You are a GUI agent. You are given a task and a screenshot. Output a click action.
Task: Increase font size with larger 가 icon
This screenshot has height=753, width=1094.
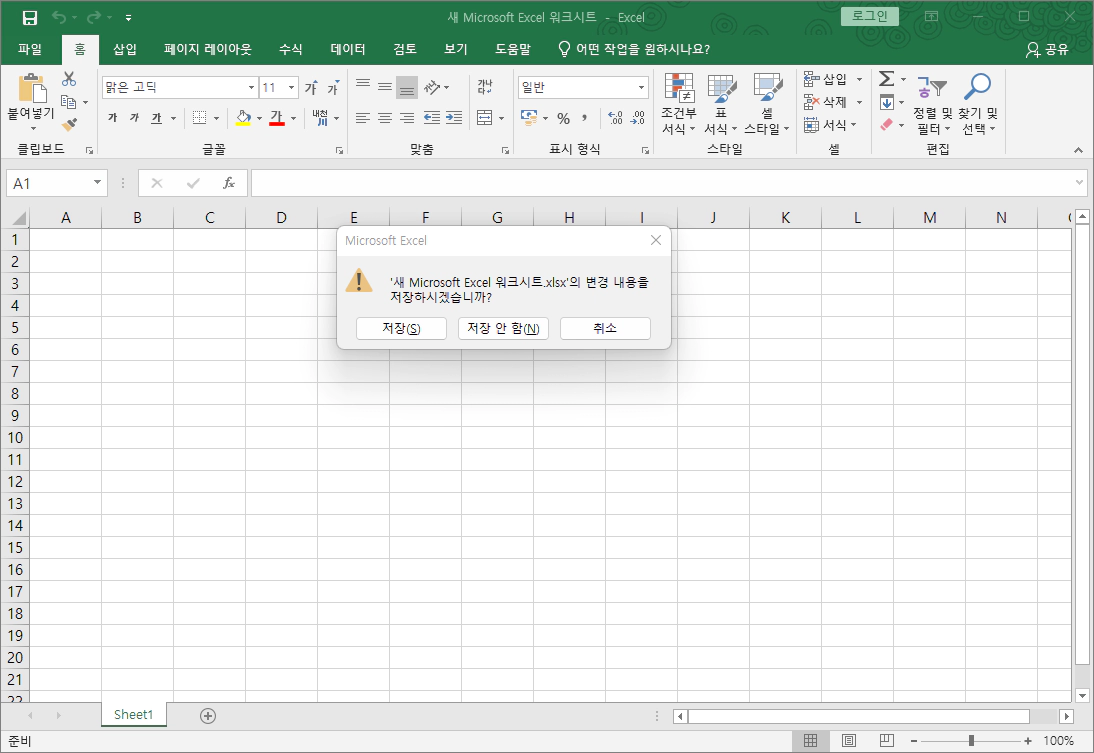(312, 87)
